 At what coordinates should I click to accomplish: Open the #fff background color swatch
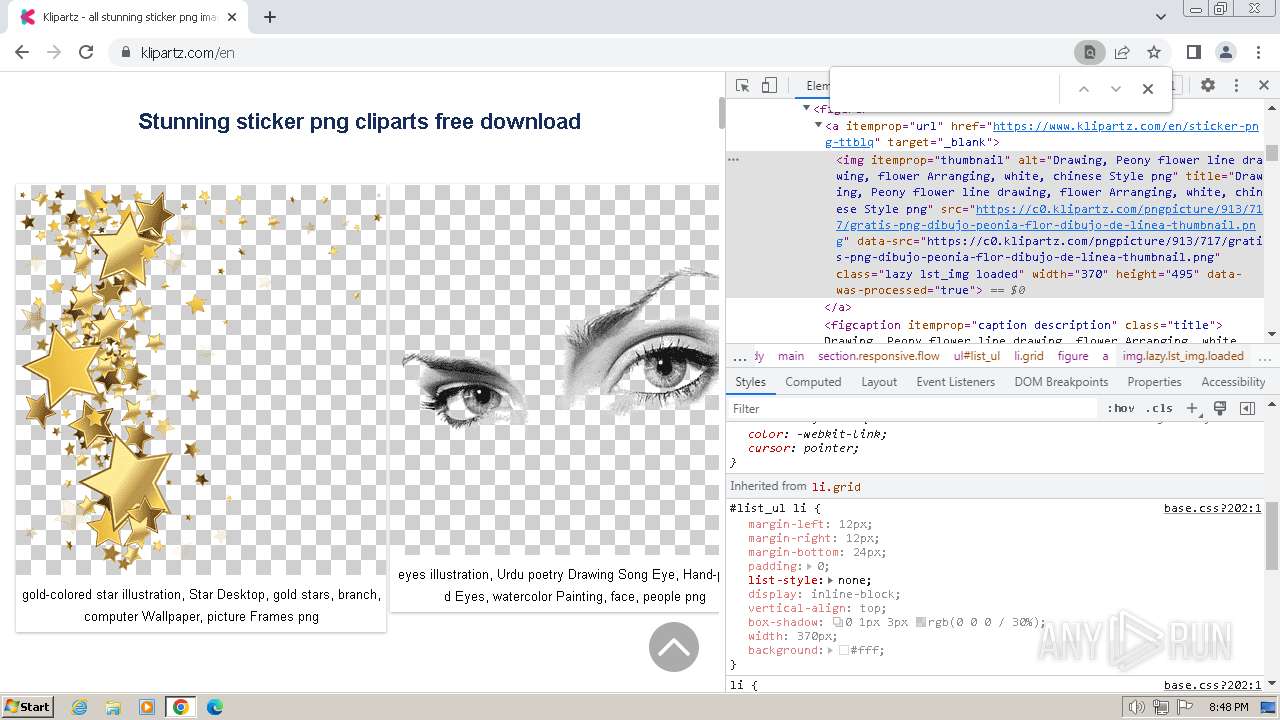844,650
